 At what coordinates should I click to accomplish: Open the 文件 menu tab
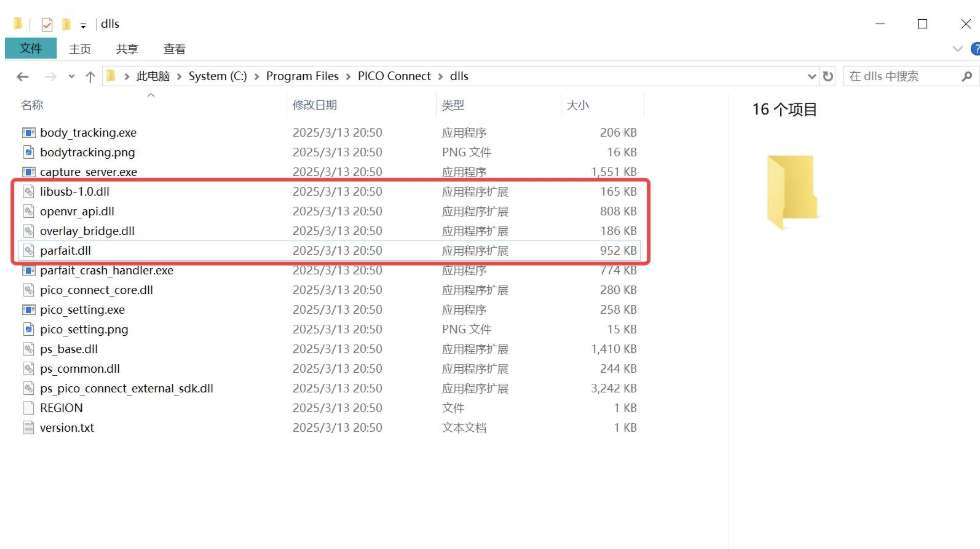click(31, 48)
